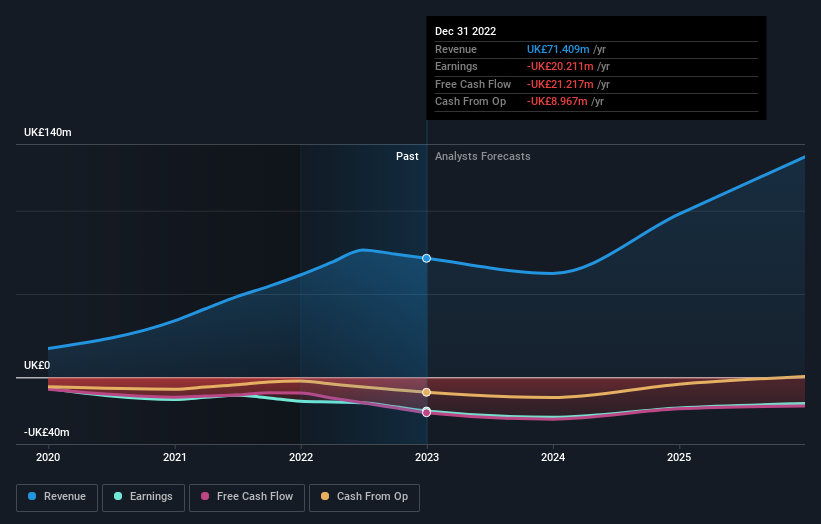Click the 2024 x-axis label
Viewport: 821px width, 524px height.
pos(553,457)
